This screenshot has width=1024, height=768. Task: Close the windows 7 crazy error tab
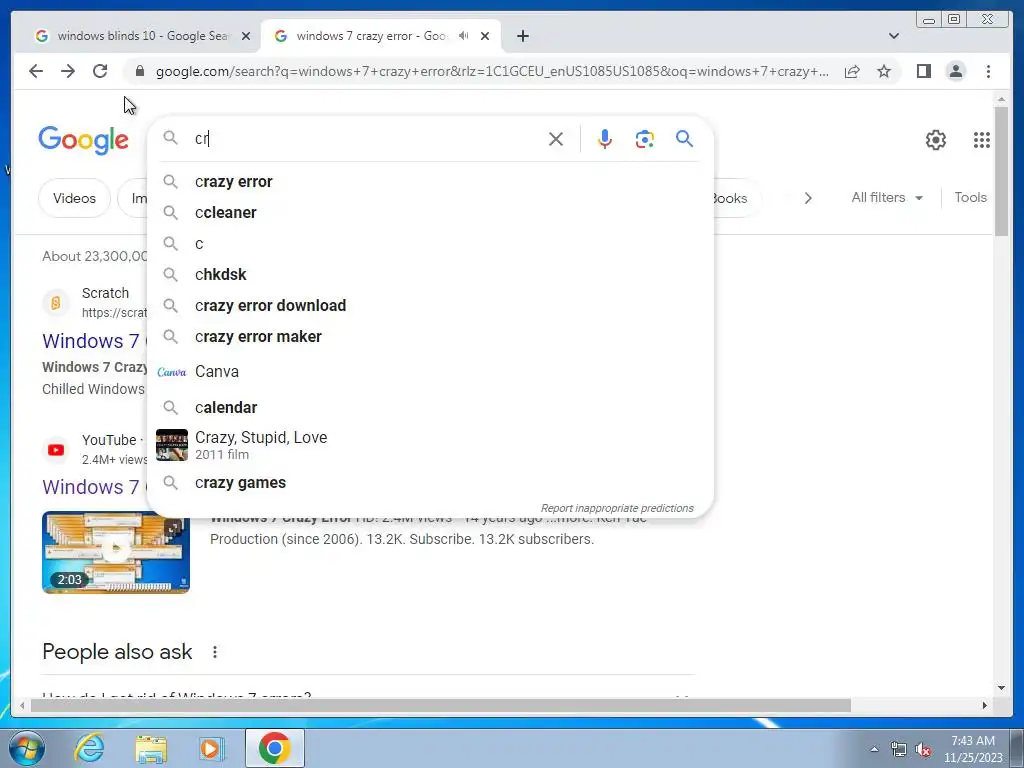pos(485,36)
